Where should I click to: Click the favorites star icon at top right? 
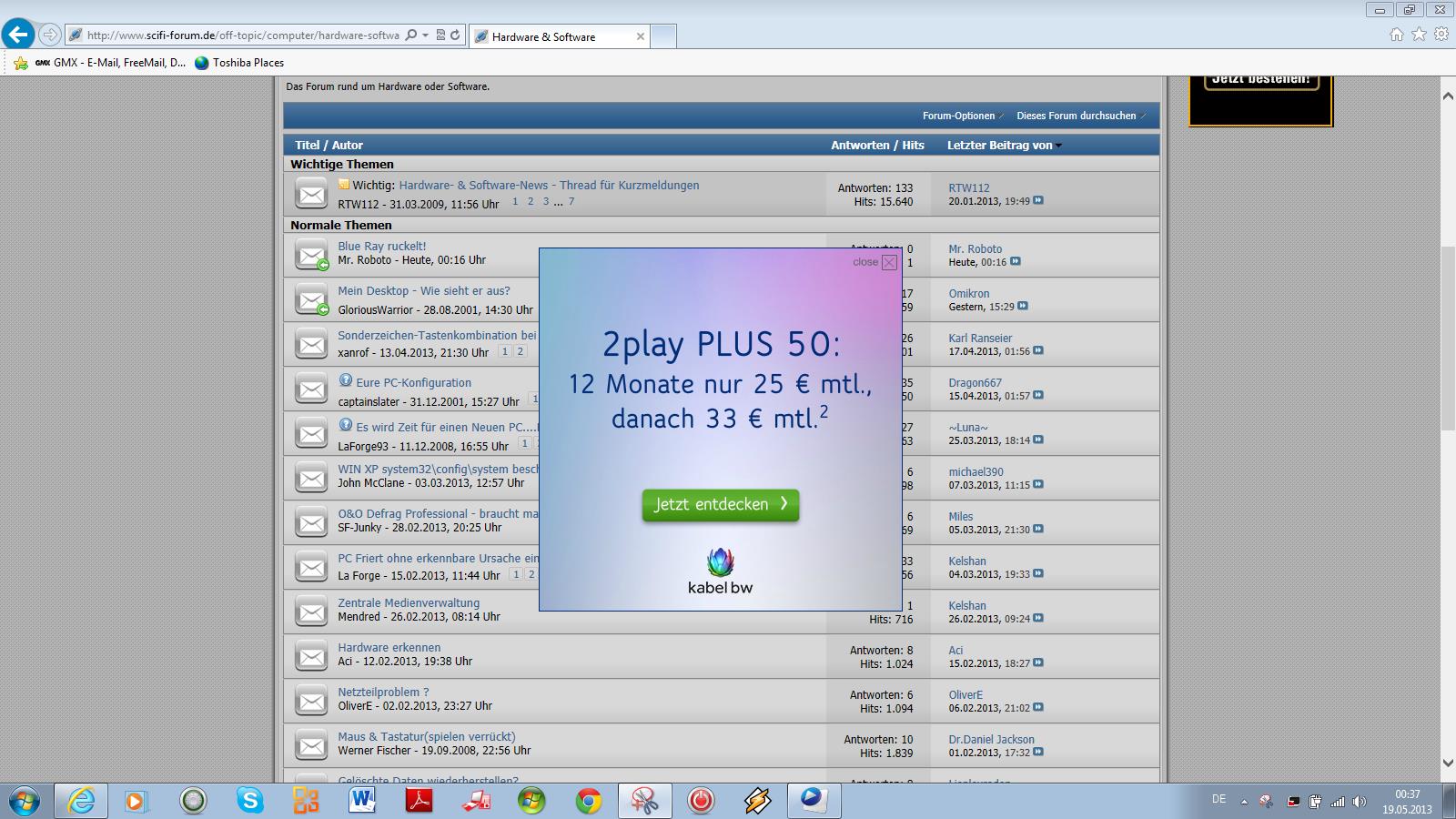1419,35
